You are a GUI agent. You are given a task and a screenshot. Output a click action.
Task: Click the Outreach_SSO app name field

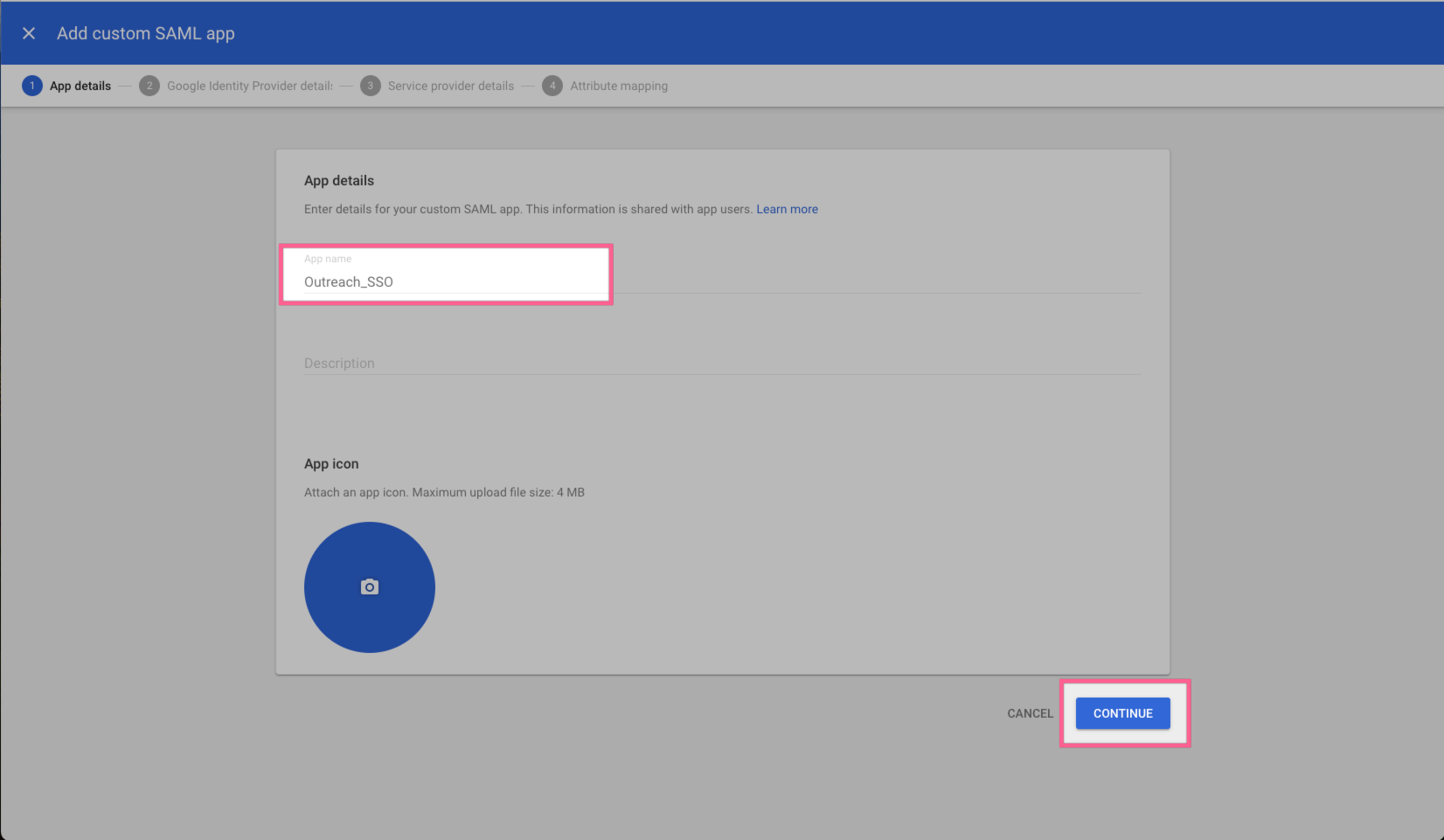437,281
